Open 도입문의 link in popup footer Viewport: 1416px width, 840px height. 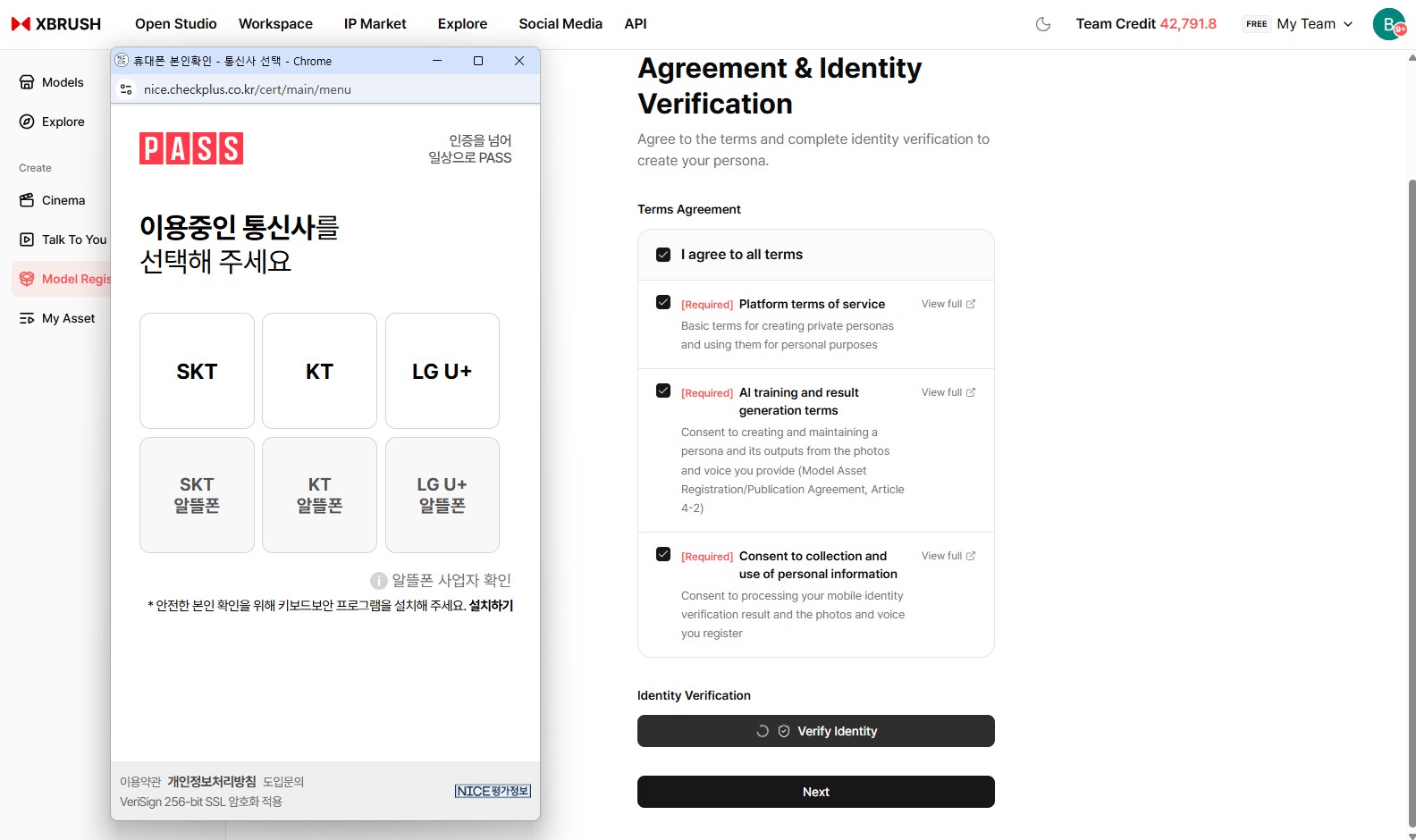point(283,782)
